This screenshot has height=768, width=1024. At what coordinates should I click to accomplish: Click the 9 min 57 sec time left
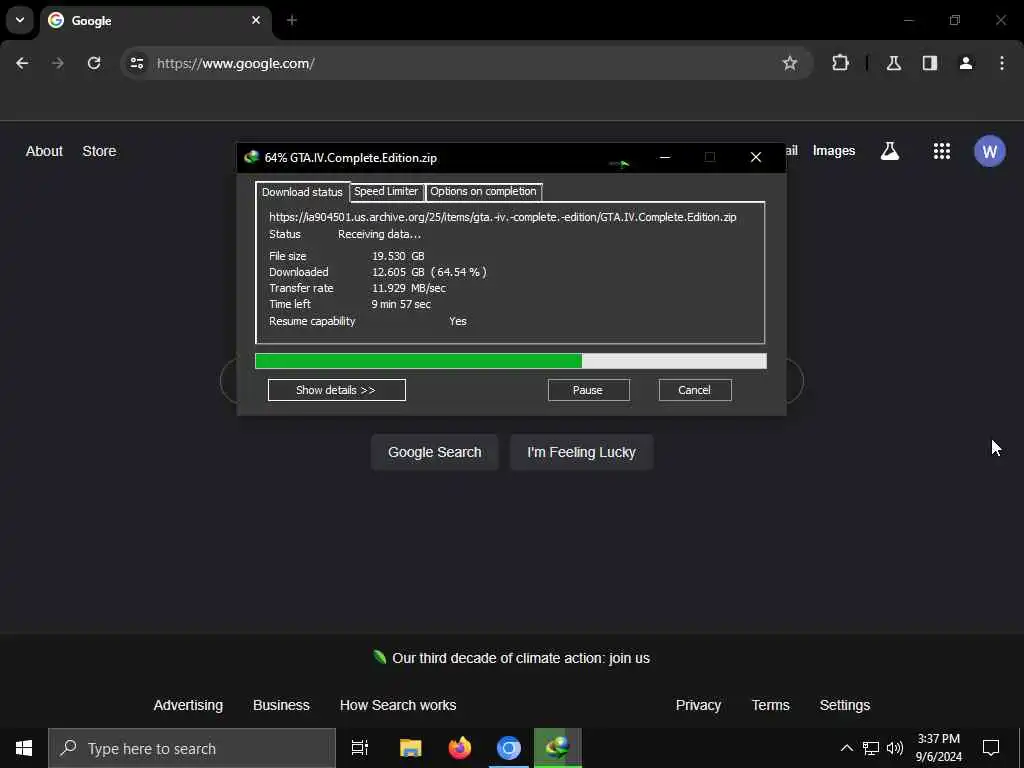click(401, 304)
